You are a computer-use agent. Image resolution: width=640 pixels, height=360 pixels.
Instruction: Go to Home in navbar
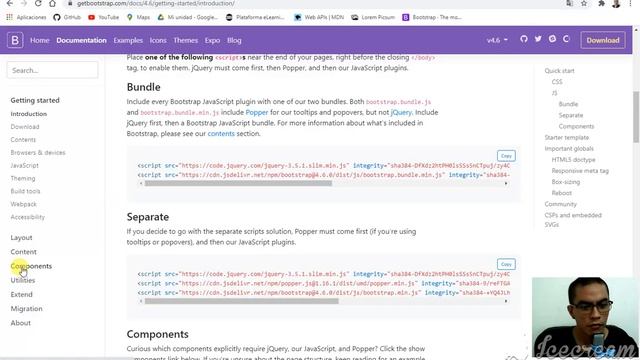pyautogui.click(x=40, y=40)
